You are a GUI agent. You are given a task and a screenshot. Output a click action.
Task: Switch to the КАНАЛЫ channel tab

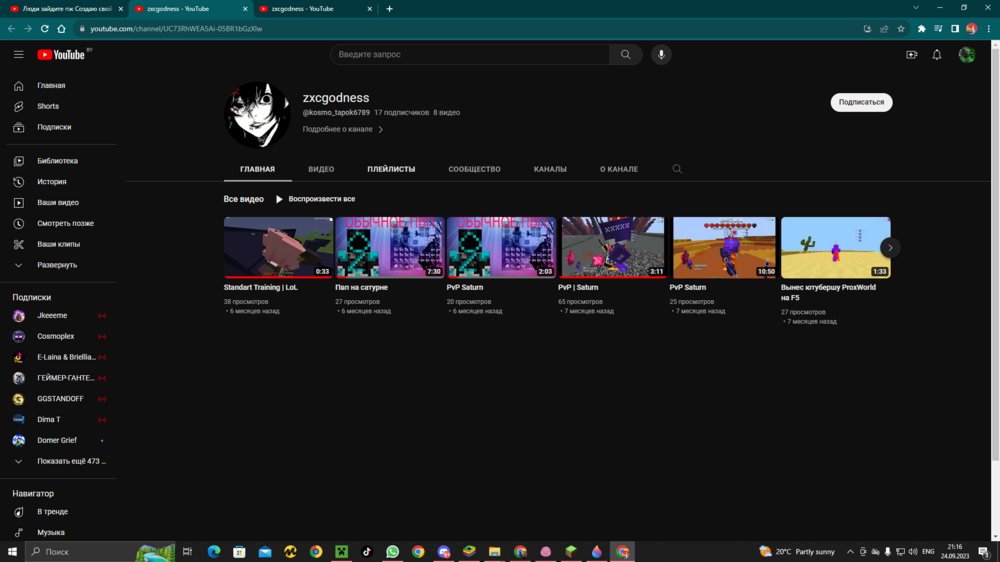[x=550, y=169]
